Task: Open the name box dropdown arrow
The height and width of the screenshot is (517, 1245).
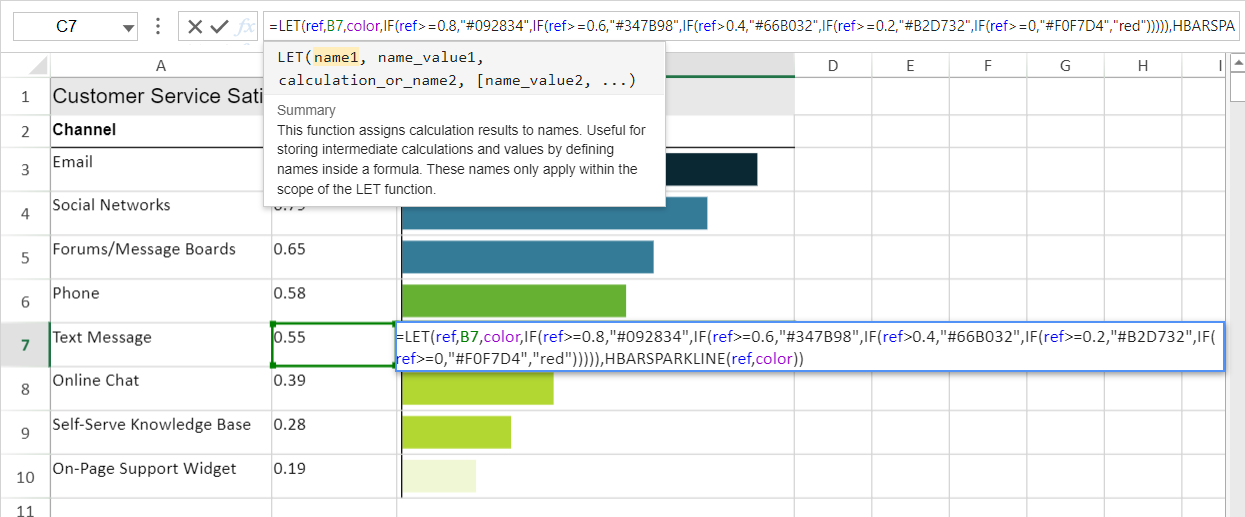Action: (x=128, y=28)
